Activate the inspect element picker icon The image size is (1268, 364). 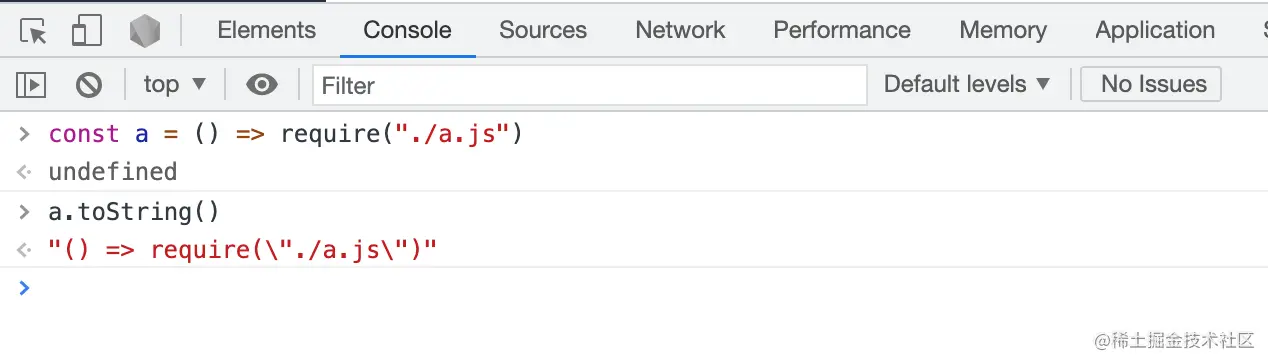34,31
